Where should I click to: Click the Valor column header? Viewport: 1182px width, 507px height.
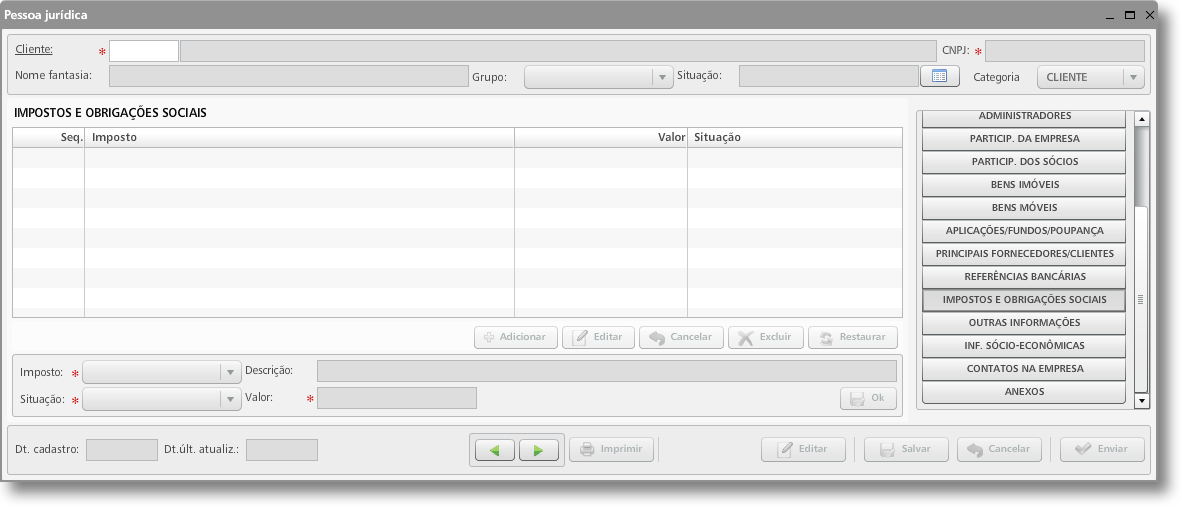pos(601,137)
